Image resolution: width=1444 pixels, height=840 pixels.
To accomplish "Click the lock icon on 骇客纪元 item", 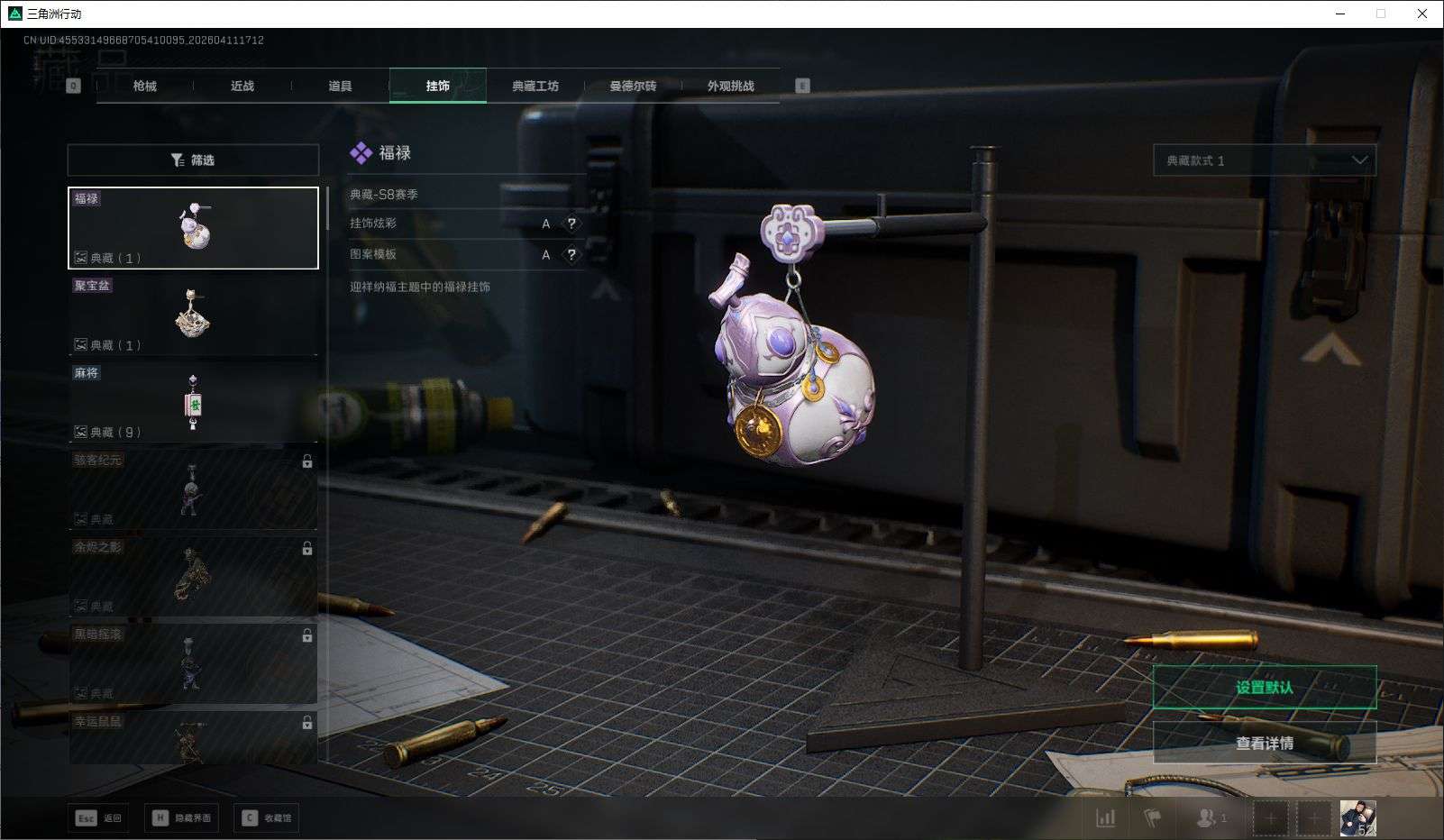I will point(306,461).
